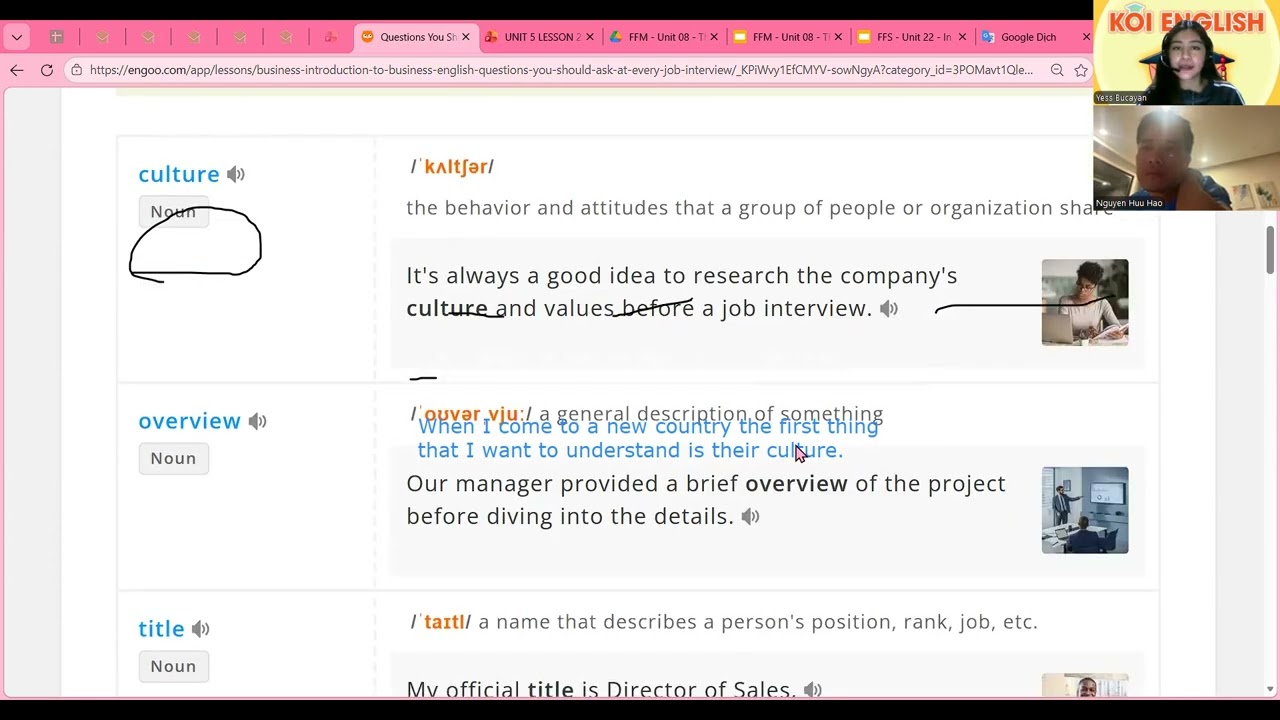Close the FFS - Unit 22 tab
1280x720 pixels.
click(x=962, y=37)
